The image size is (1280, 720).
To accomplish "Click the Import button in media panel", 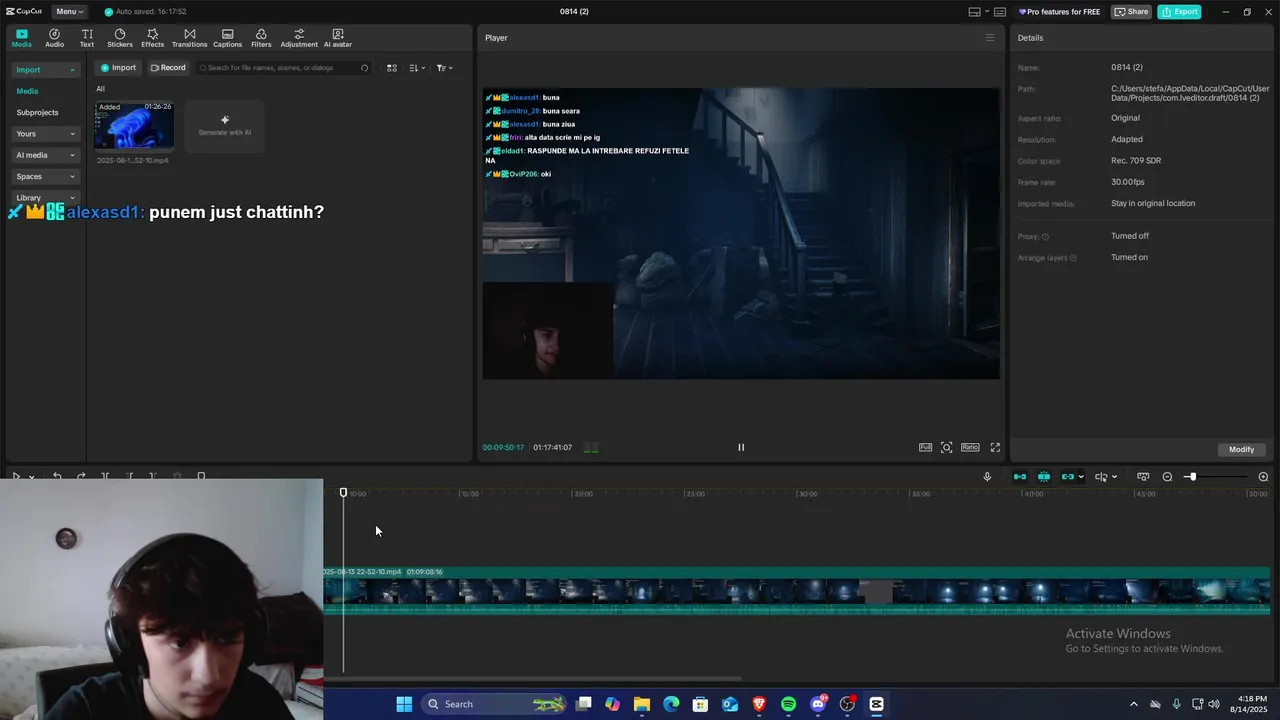I will click(118, 68).
